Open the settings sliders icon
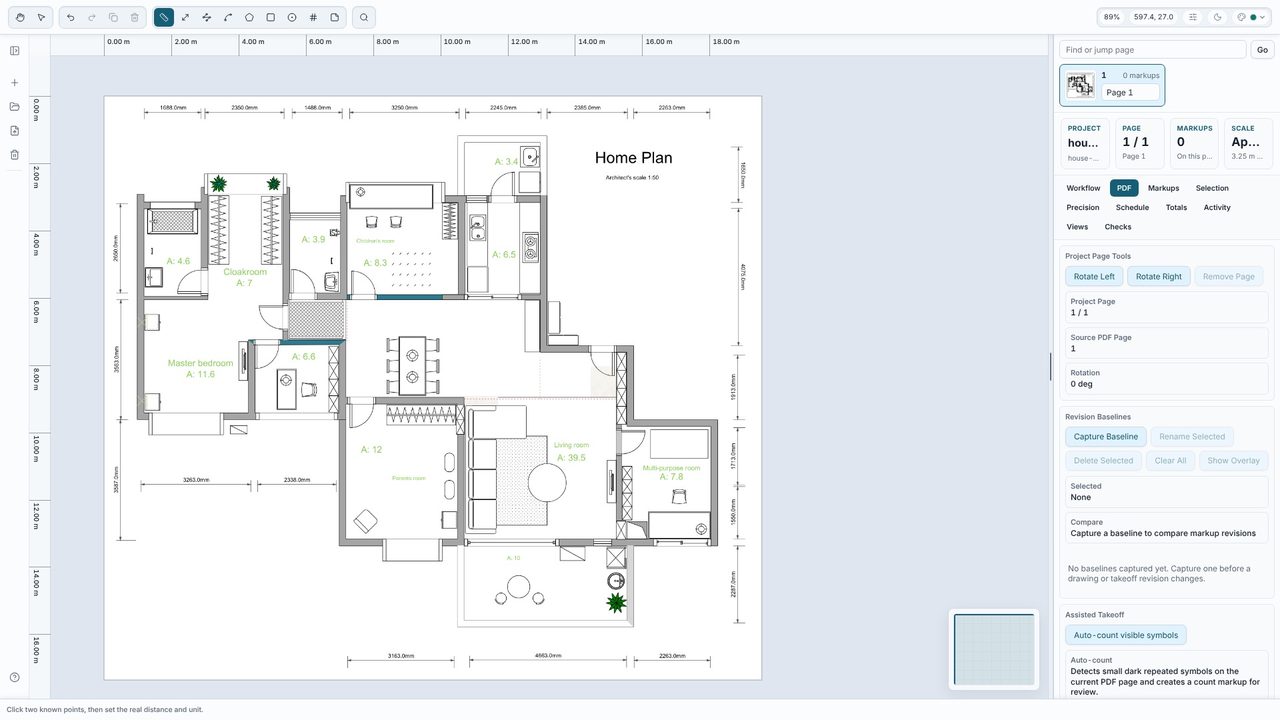The image size is (1280, 720). [1193, 17]
